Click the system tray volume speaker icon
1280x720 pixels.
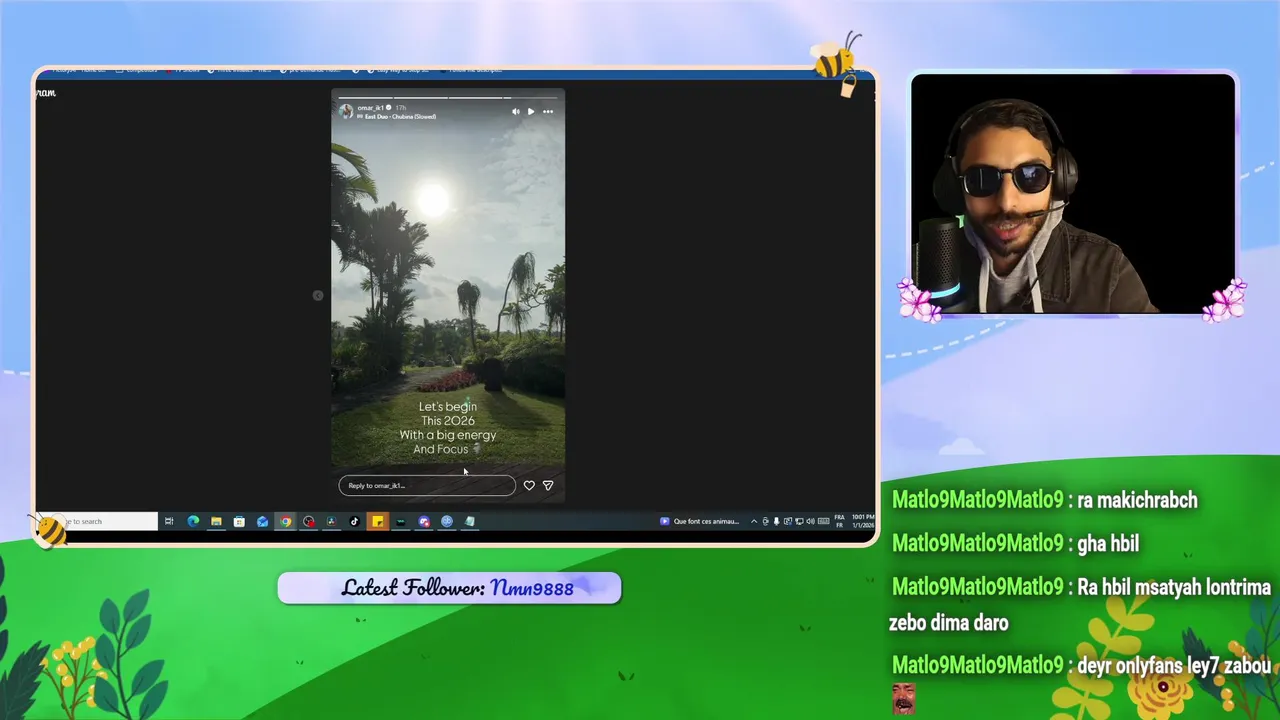coord(811,521)
